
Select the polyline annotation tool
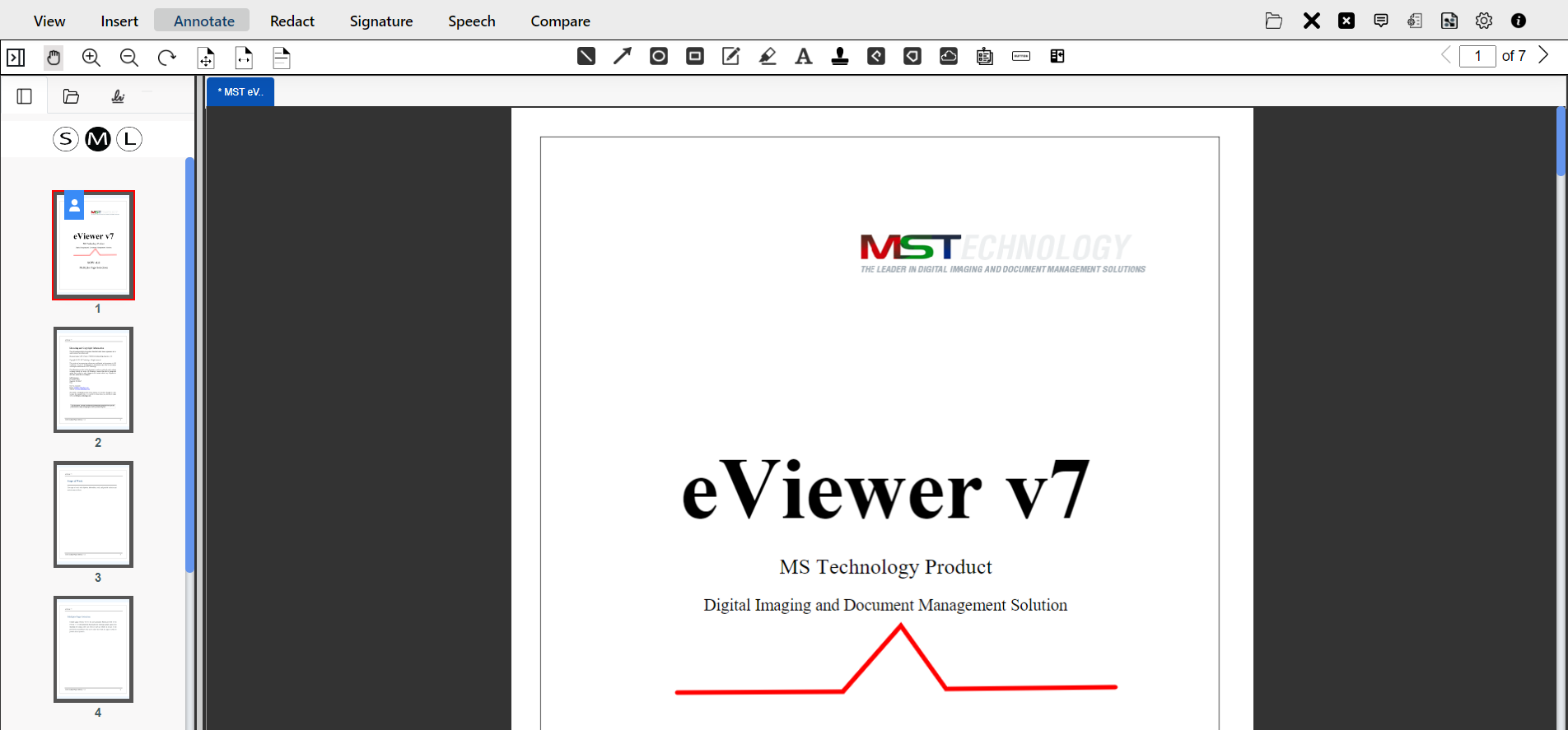pos(876,56)
